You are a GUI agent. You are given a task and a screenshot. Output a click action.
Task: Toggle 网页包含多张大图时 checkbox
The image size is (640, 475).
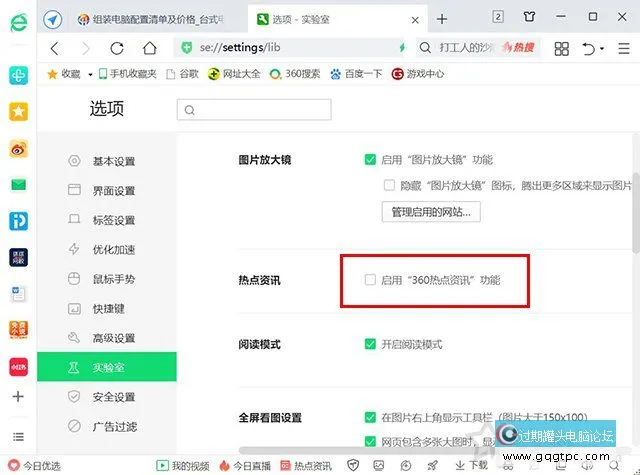click(370, 441)
